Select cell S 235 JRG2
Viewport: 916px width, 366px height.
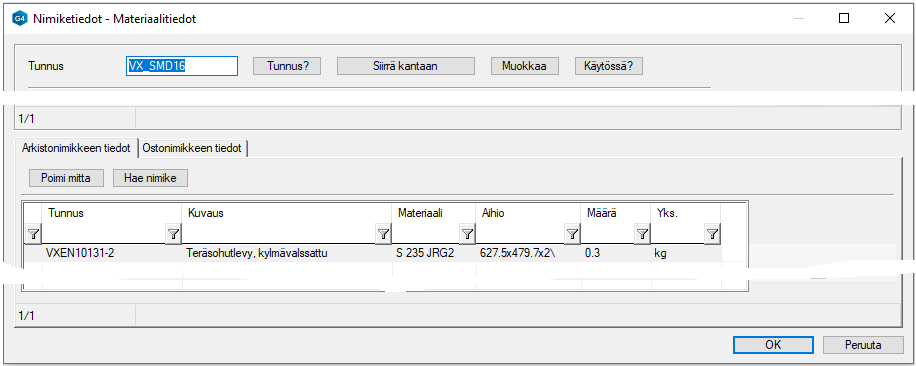coord(433,253)
